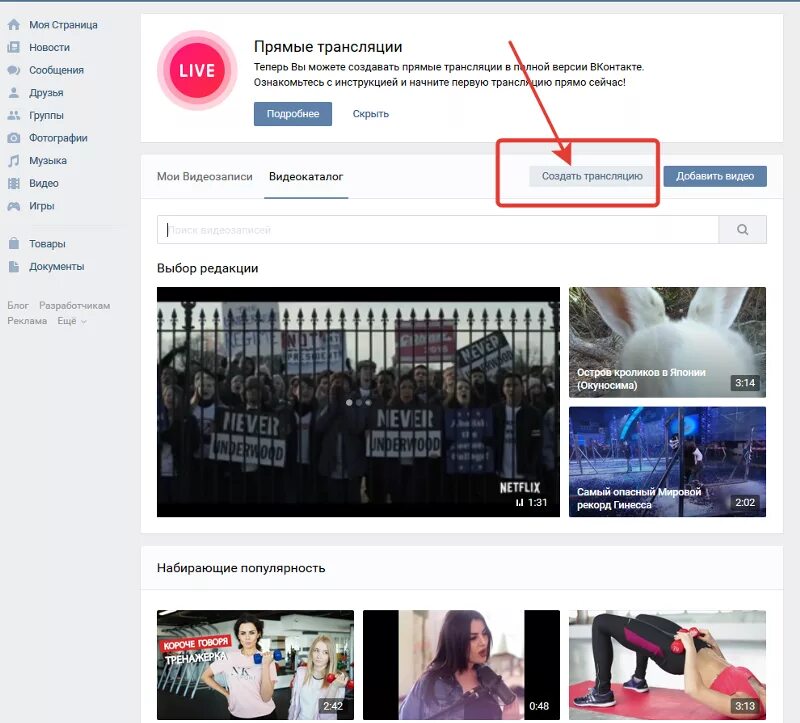
Task: Select the Видеокаталог tab
Action: click(x=306, y=176)
